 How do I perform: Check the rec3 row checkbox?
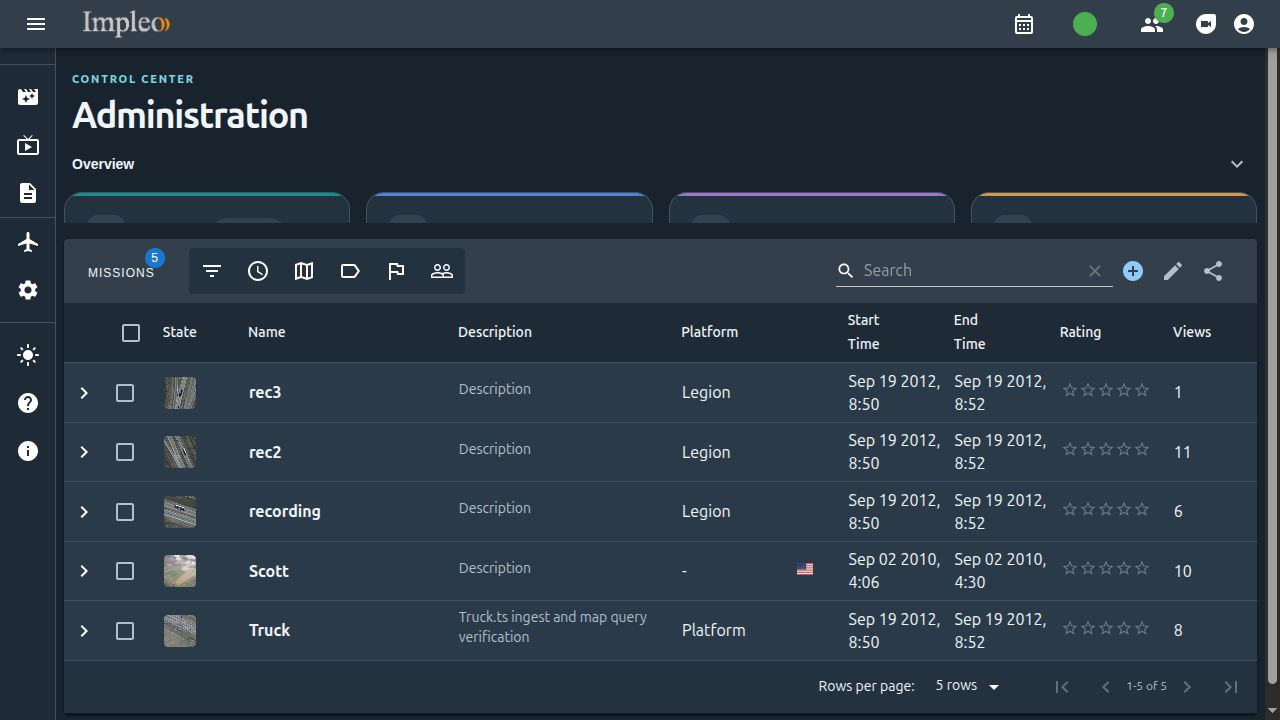(125, 393)
